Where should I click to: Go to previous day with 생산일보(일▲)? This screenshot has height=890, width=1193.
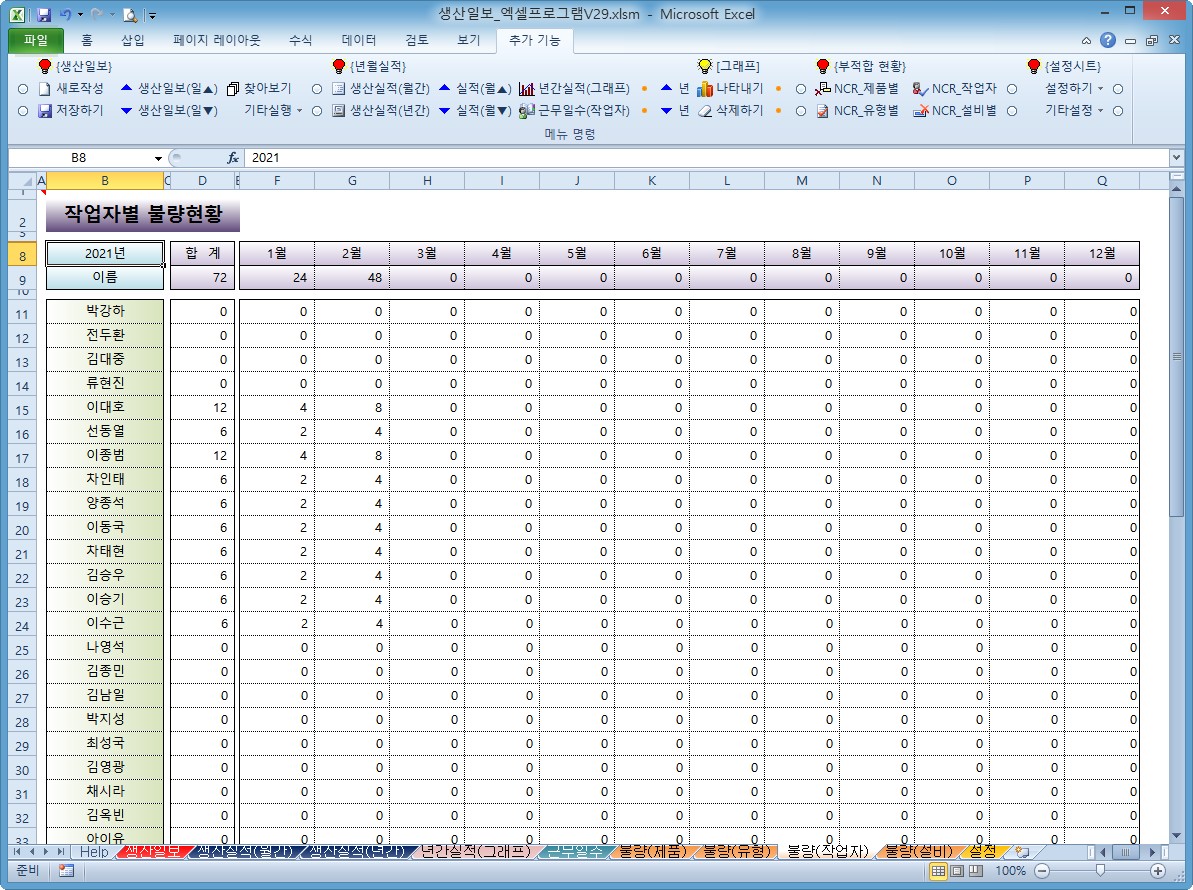[x=169, y=89]
